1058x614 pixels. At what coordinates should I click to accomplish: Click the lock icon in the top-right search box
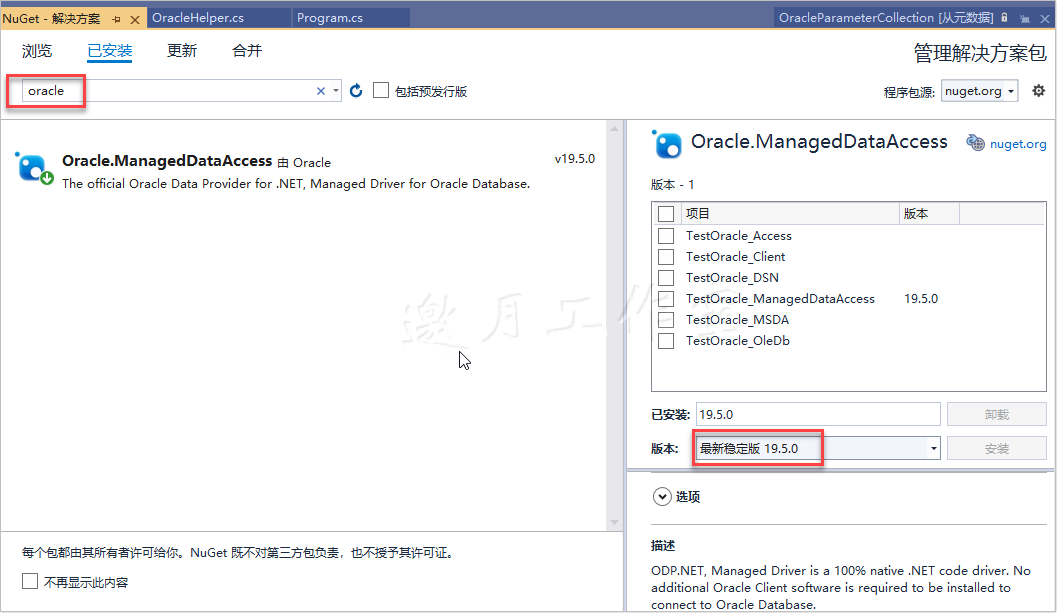tap(1004, 17)
